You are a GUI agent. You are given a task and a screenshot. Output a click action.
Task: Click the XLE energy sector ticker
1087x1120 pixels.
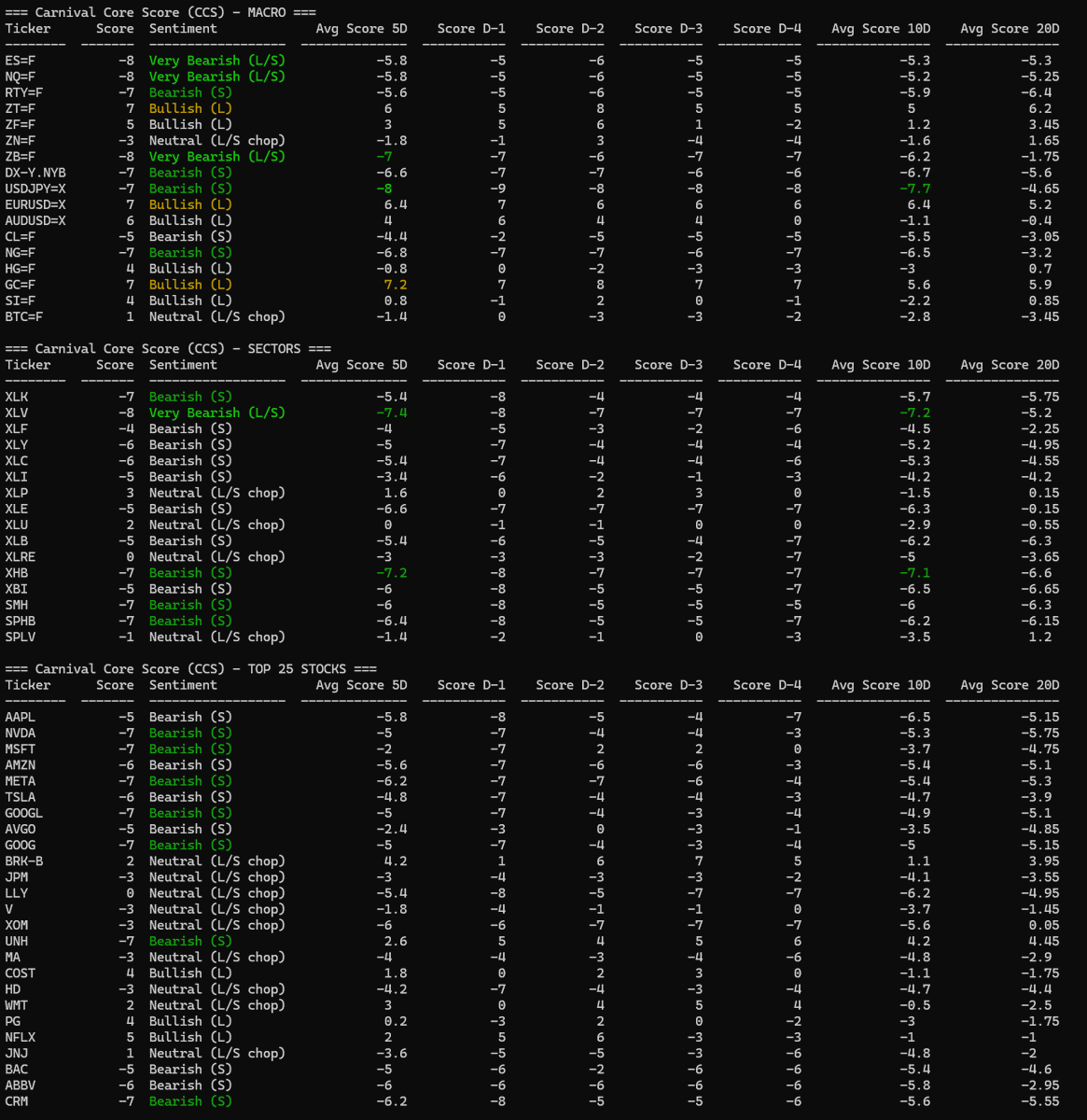click(x=17, y=509)
